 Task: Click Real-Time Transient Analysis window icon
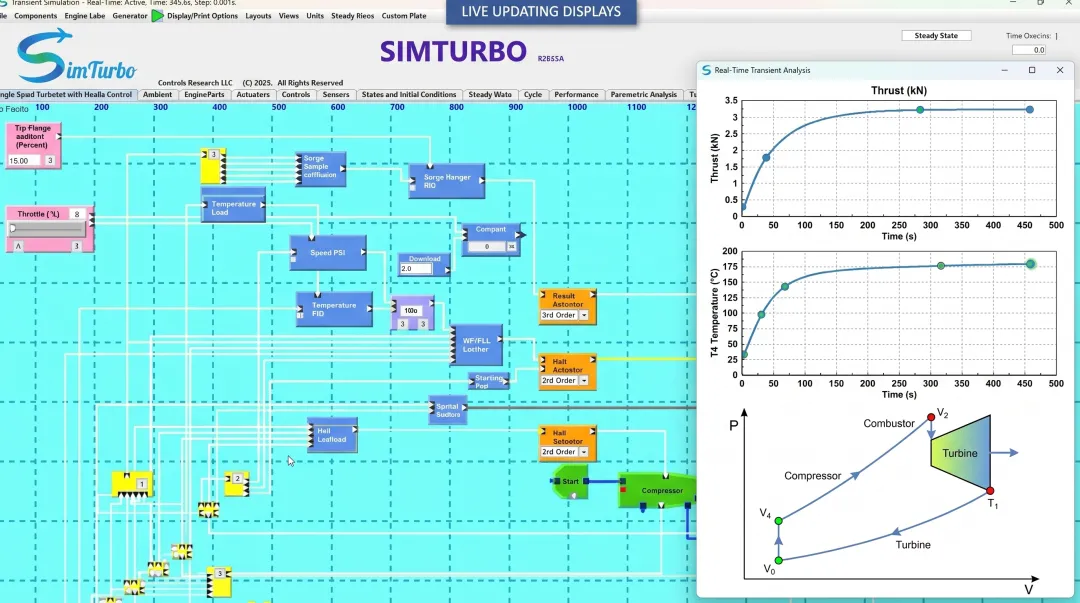pyautogui.click(x=706, y=70)
